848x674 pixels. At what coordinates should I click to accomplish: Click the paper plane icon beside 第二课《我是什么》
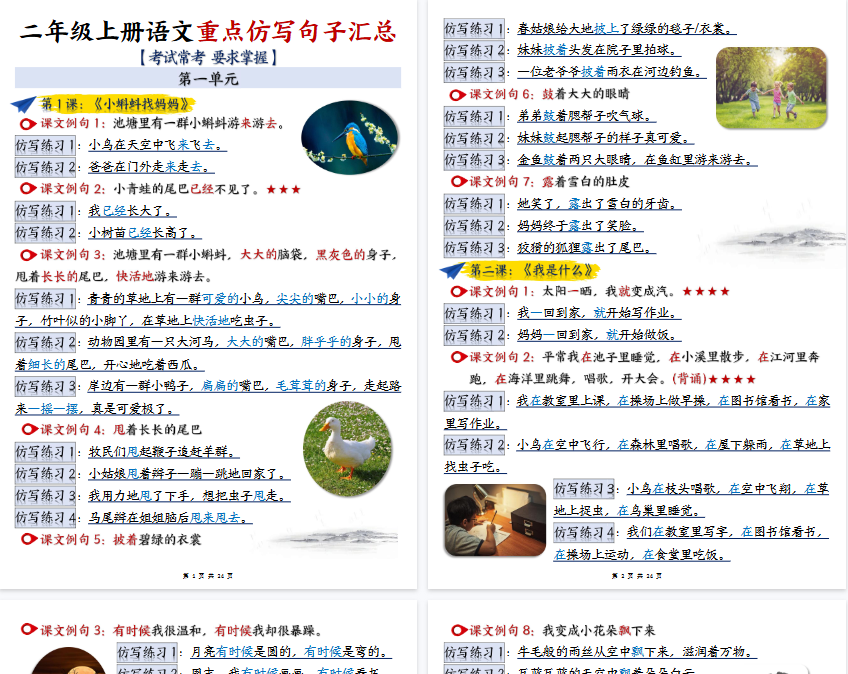click(x=453, y=270)
